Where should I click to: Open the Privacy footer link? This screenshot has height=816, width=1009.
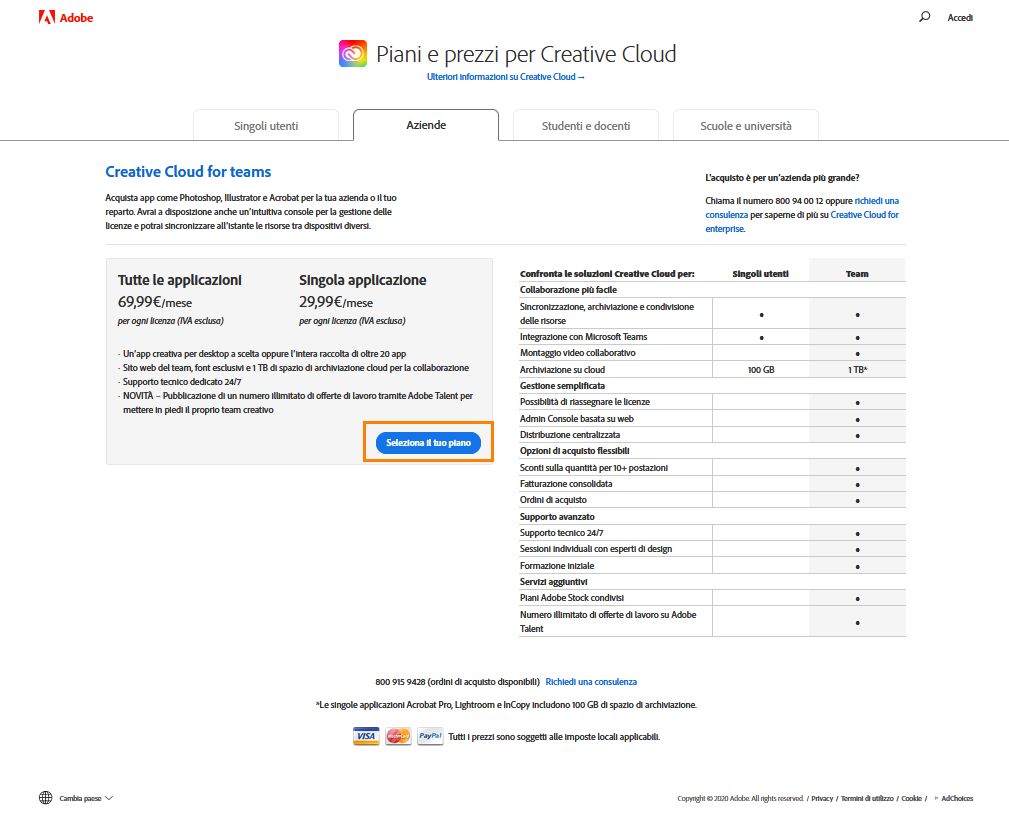pos(822,798)
